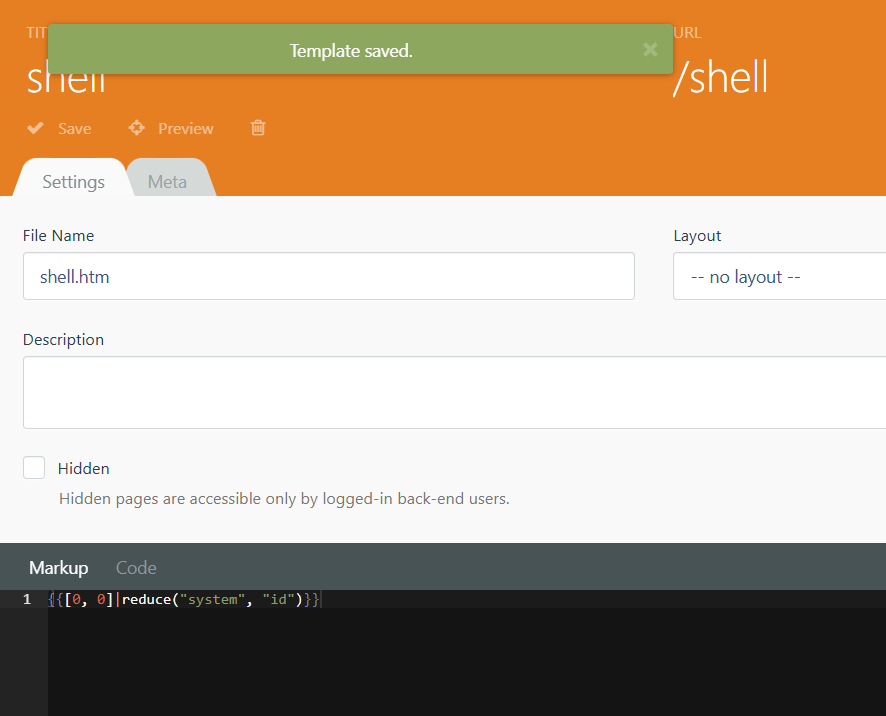Delete the page with trash icon
Viewport: 886px width, 716px height.
(258, 128)
